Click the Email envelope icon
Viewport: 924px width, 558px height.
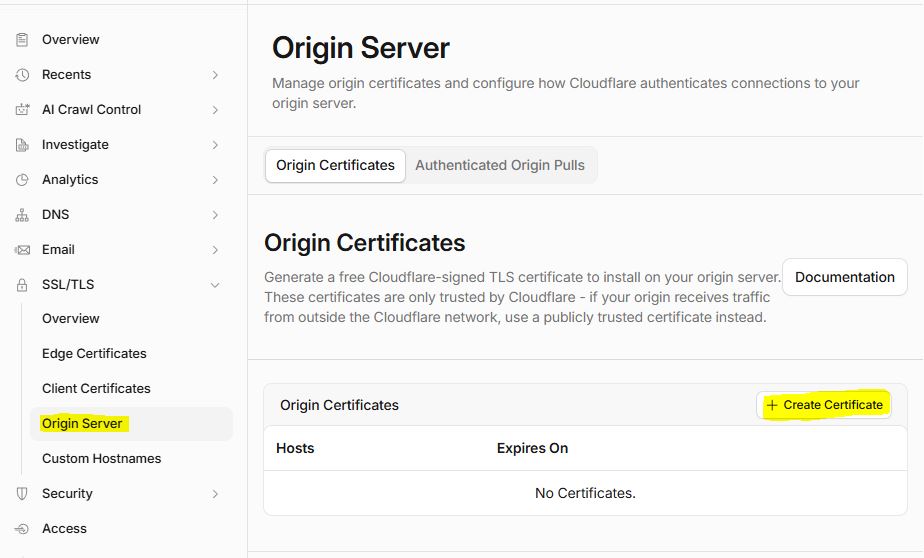(22, 250)
